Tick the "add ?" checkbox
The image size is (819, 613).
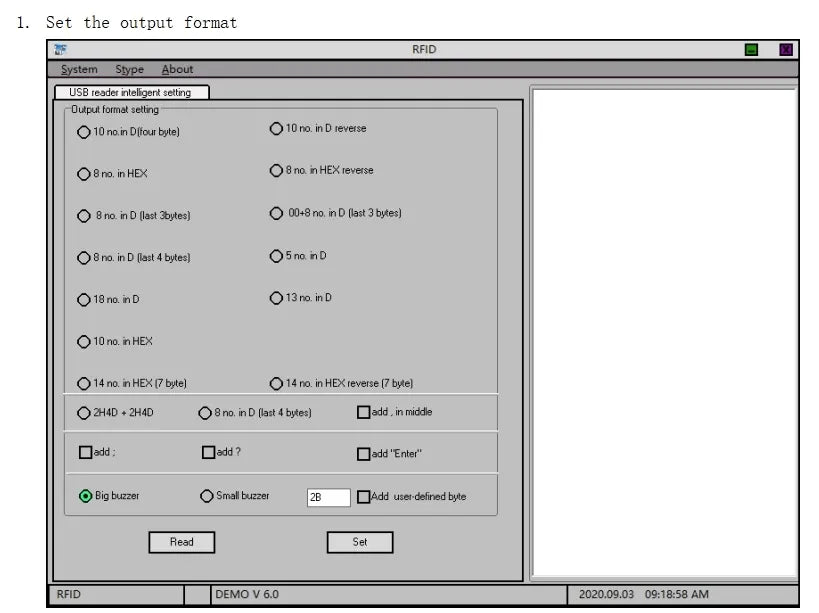pos(208,452)
